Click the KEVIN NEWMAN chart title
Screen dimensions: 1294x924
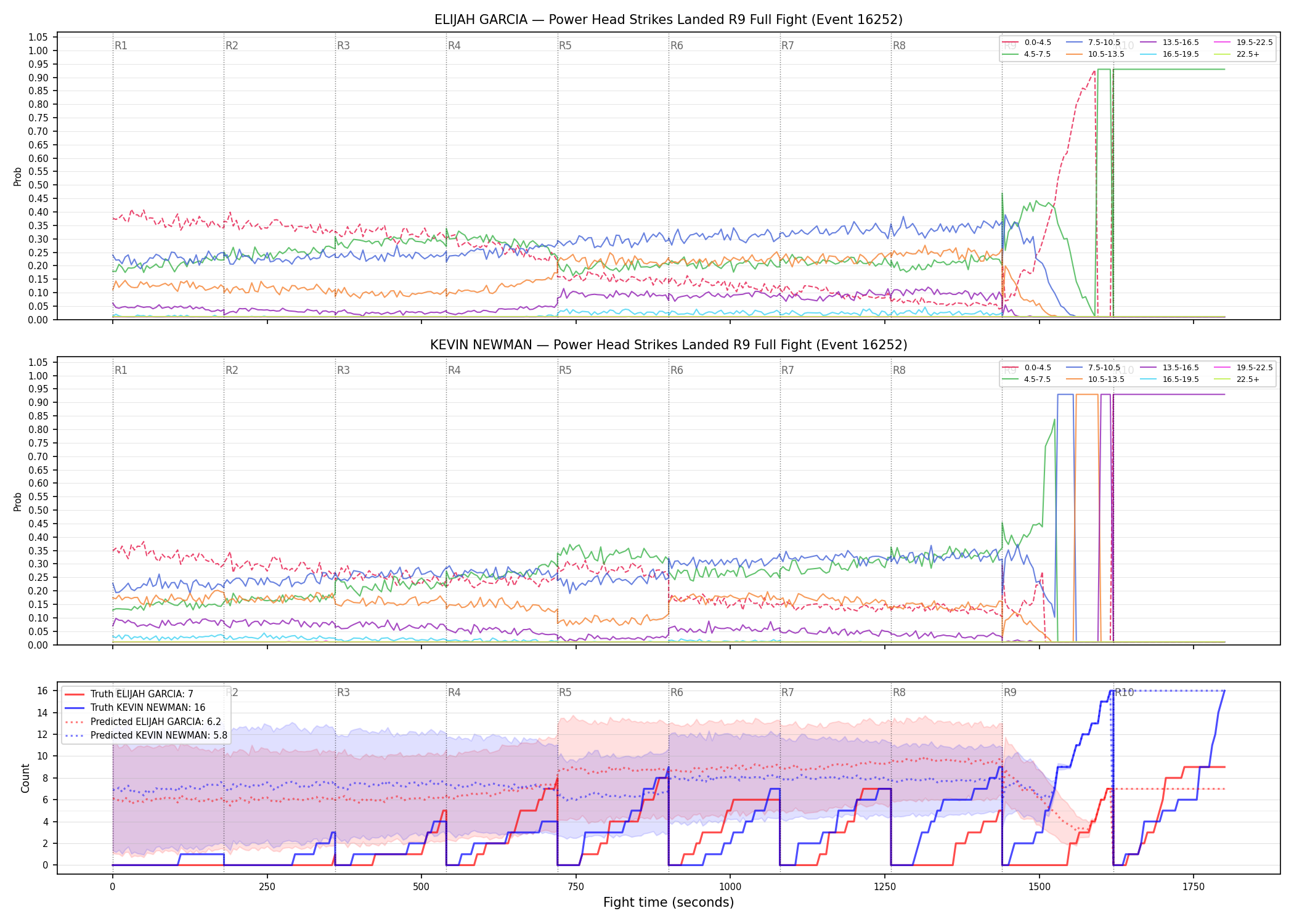(x=669, y=345)
